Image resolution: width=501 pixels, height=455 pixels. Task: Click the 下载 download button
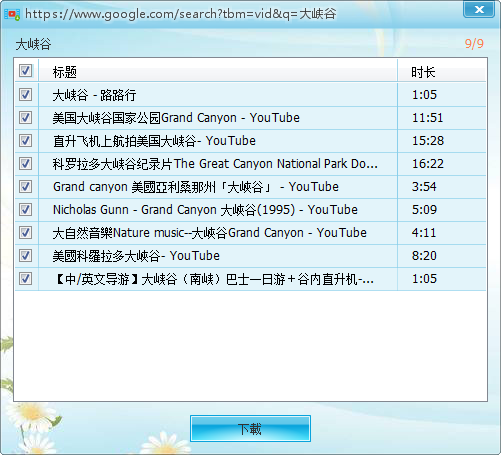[250, 429]
